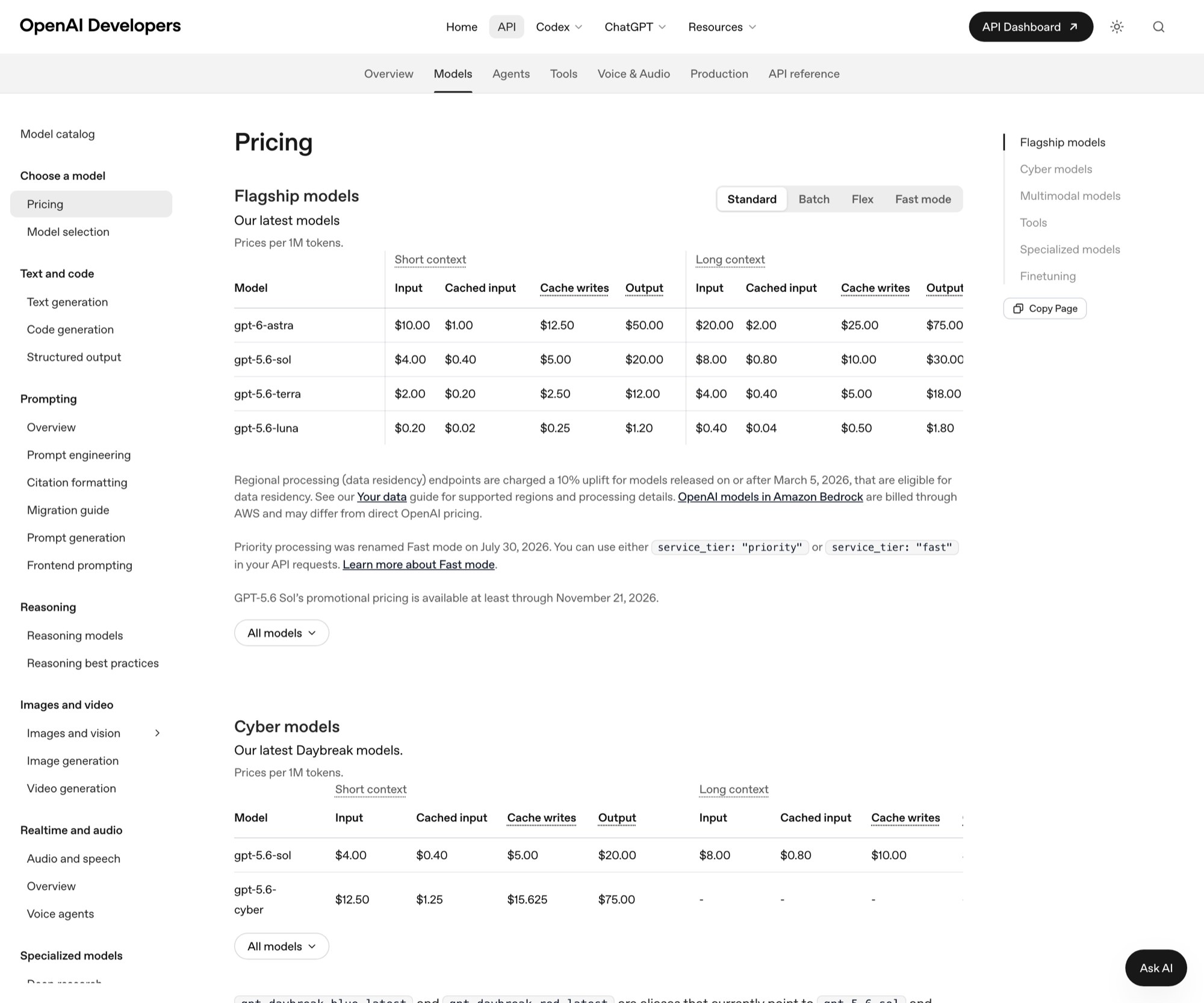Open Code generation sidebar page
This screenshot has width=1204, height=1003.
click(x=70, y=329)
